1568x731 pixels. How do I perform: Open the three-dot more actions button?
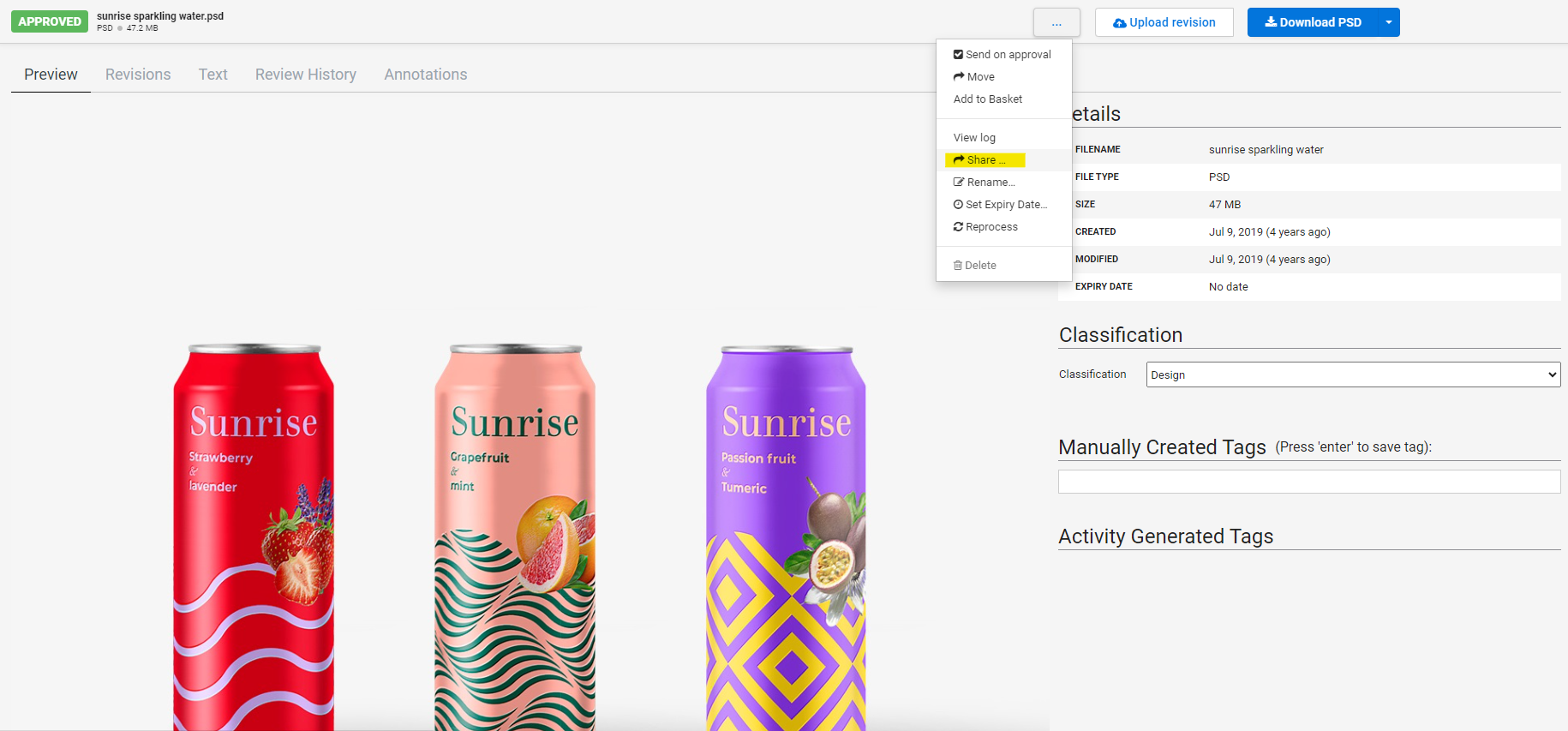pos(1056,22)
